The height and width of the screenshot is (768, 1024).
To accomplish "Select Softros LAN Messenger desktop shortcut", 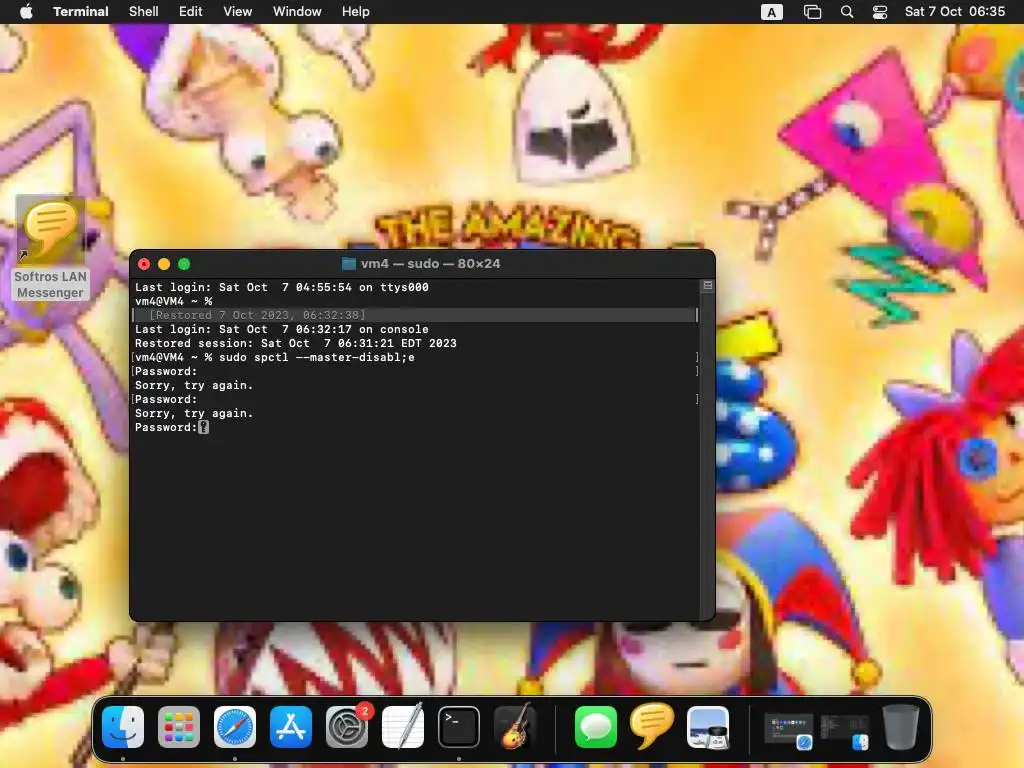I will [50, 248].
